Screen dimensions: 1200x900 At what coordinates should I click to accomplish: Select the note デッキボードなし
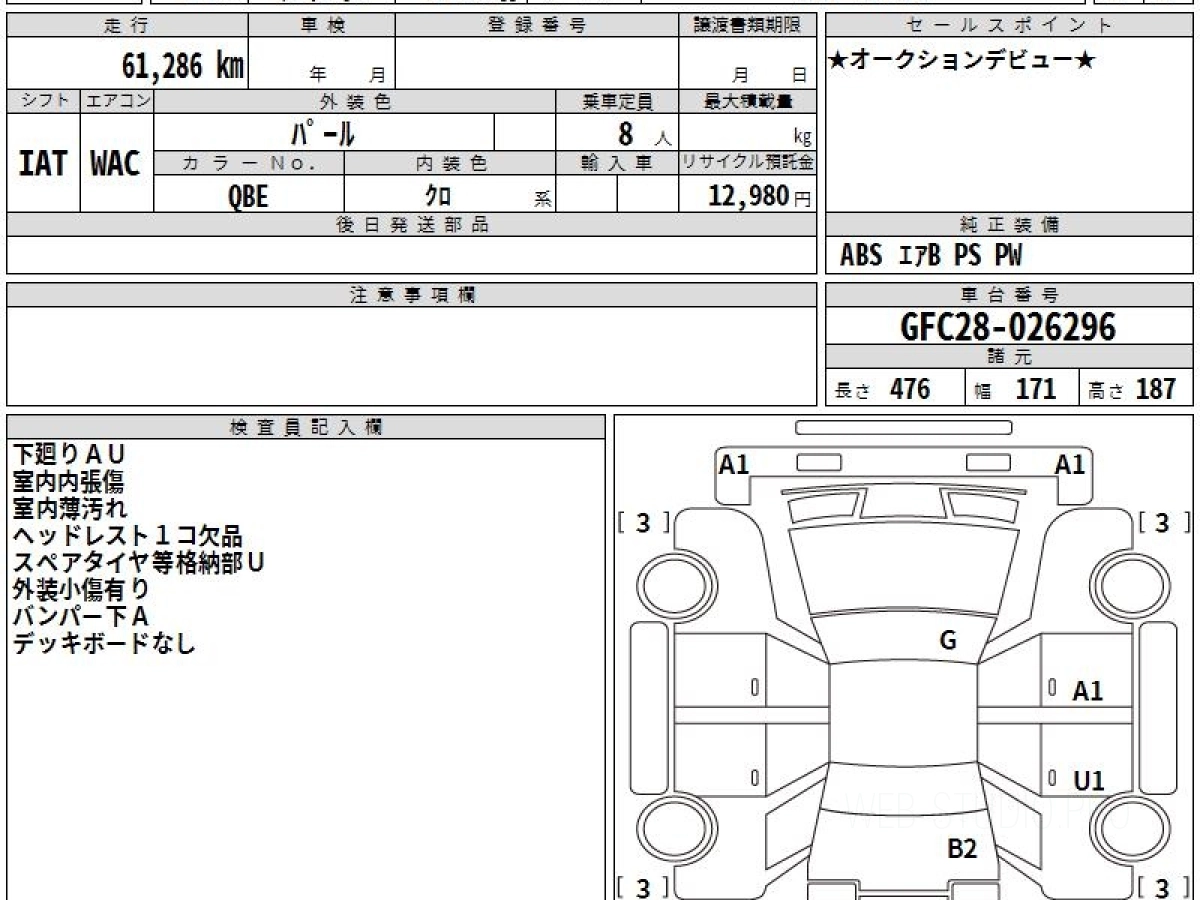point(104,644)
